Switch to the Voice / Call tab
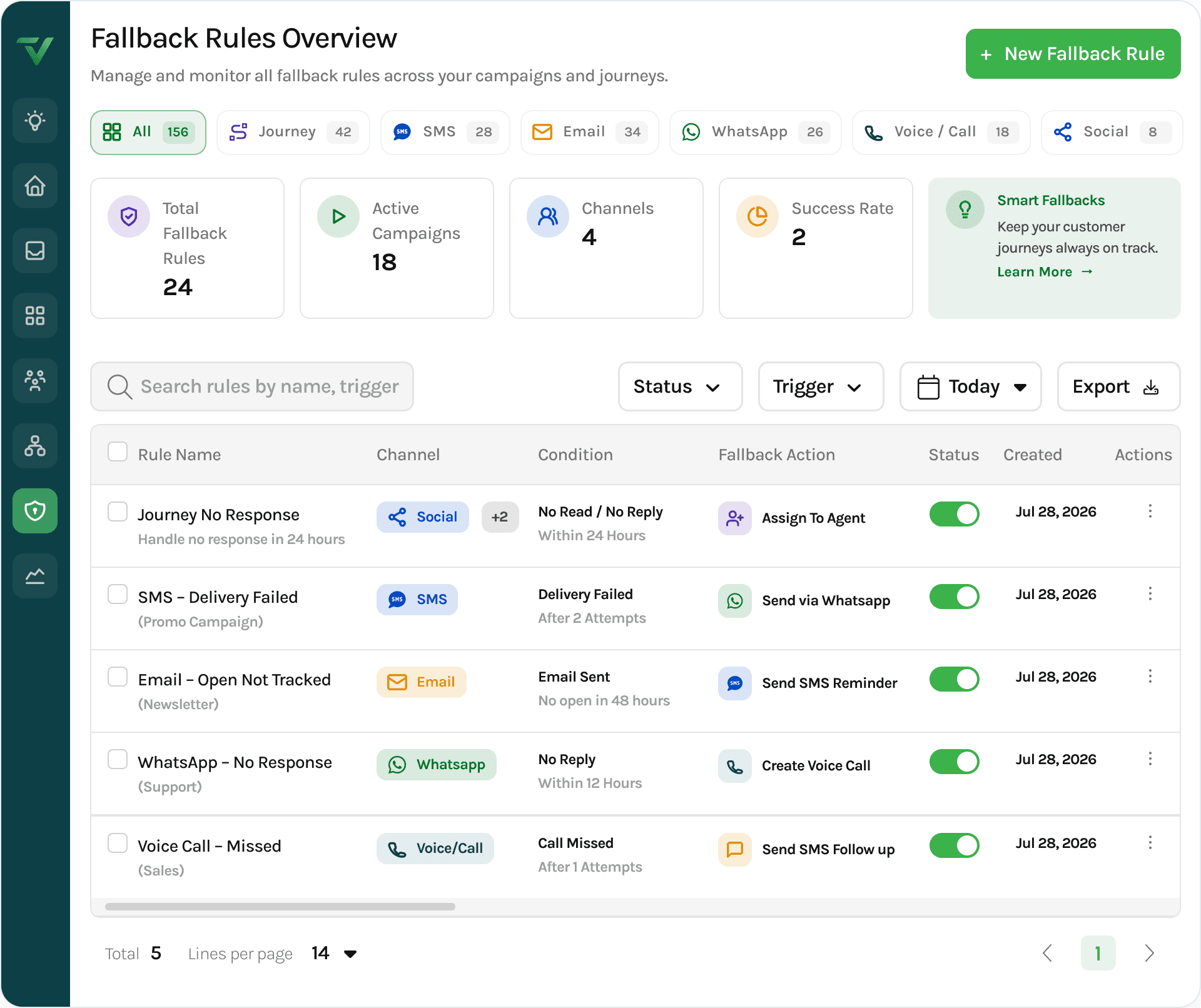1201x1008 pixels. click(x=941, y=132)
